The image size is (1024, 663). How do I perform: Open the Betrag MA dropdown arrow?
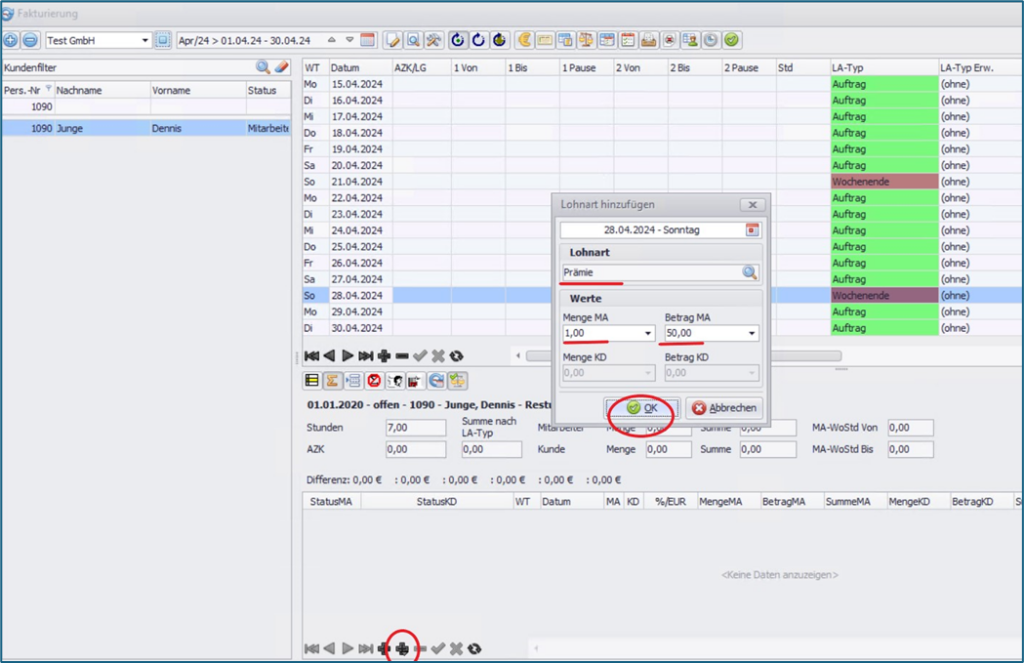(752, 333)
